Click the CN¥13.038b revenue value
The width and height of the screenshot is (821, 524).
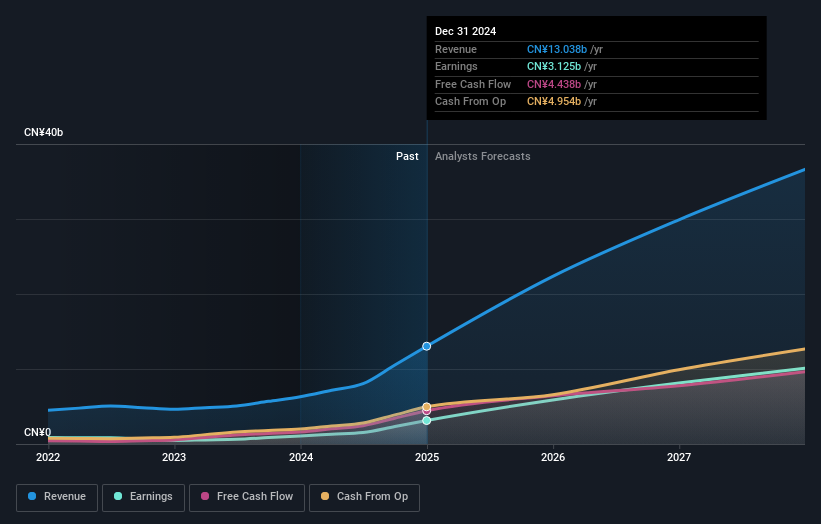click(x=557, y=49)
